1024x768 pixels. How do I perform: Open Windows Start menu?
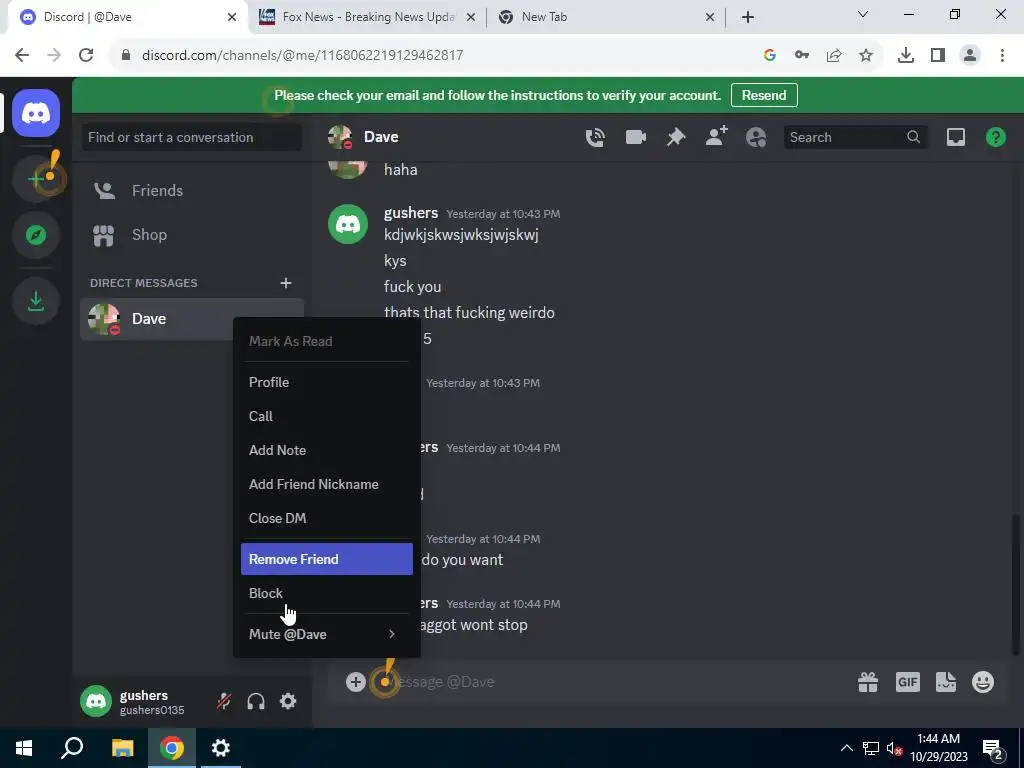coord(24,748)
